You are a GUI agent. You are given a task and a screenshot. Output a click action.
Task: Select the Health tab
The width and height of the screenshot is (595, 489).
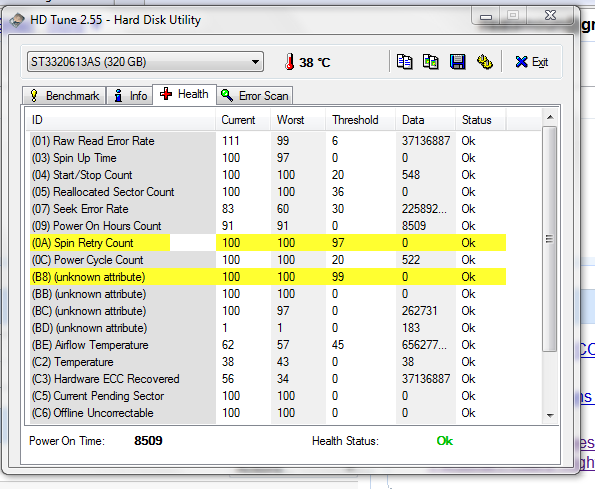point(184,94)
